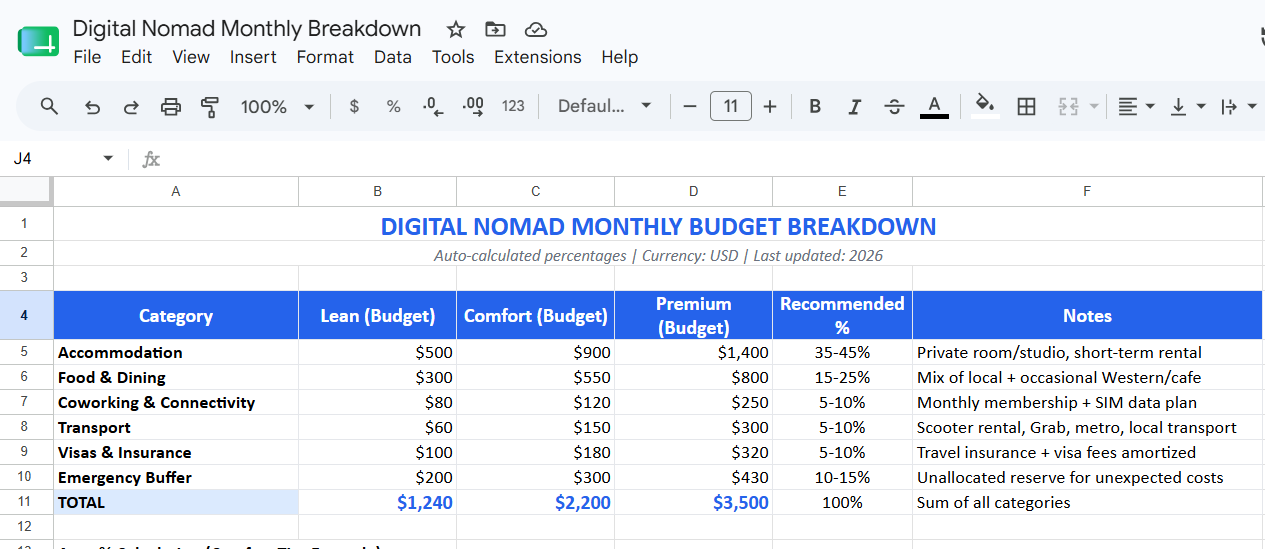Open more number formats (123)
This screenshot has height=549, width=1265.
click(x=513, y=106)
